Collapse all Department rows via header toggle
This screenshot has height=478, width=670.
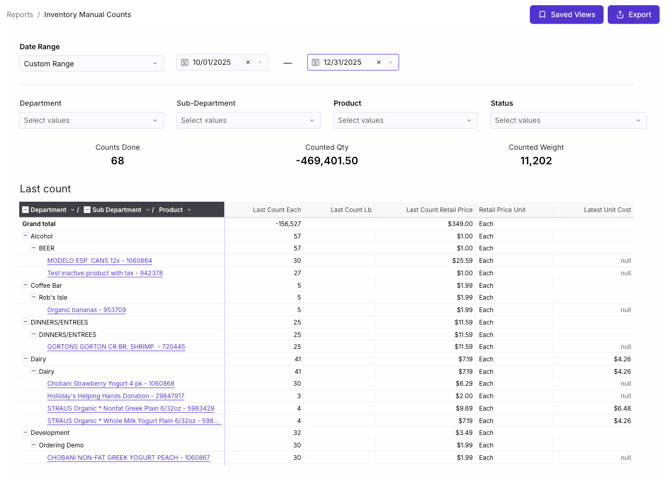(26, 210)
